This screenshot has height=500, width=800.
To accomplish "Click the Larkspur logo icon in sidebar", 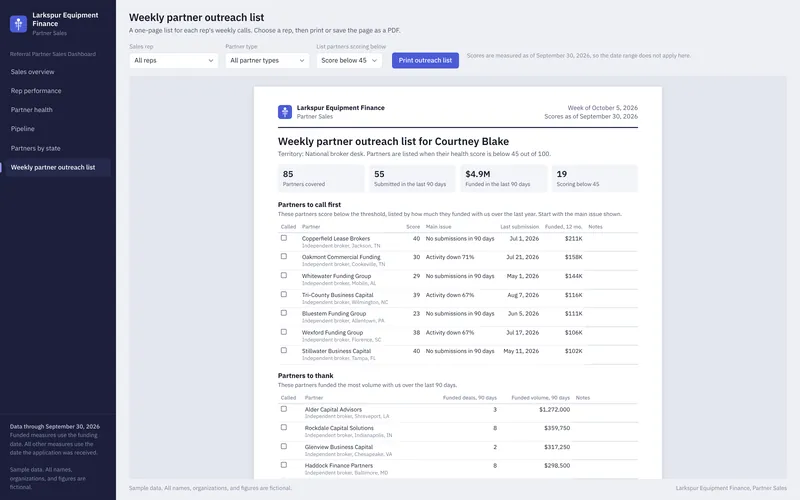I will tap(18, 23).
